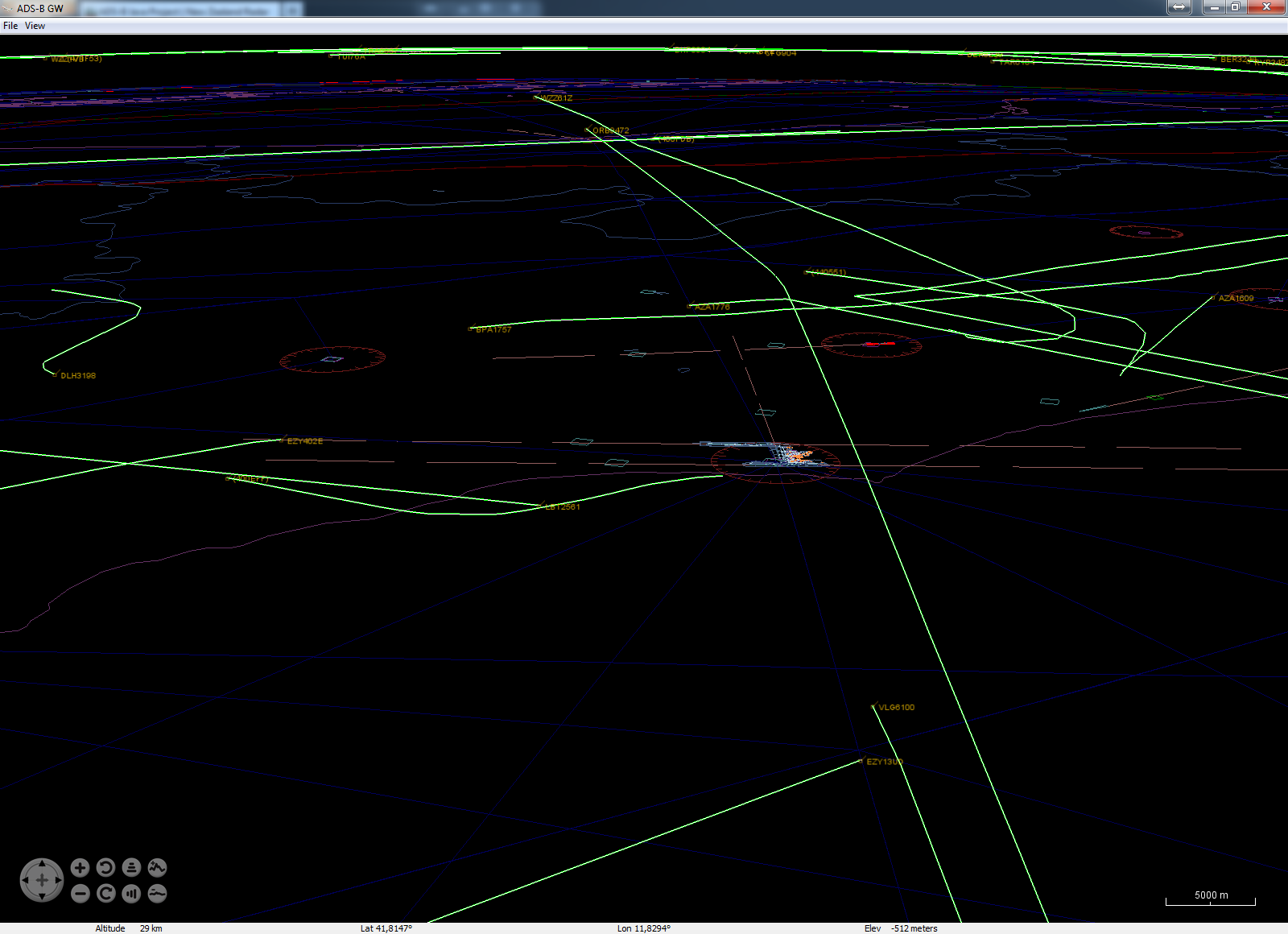Image resolution: width=1288 pixels, height=934 pixels.
Task: Open the File menu
Action: pos(10,26)
